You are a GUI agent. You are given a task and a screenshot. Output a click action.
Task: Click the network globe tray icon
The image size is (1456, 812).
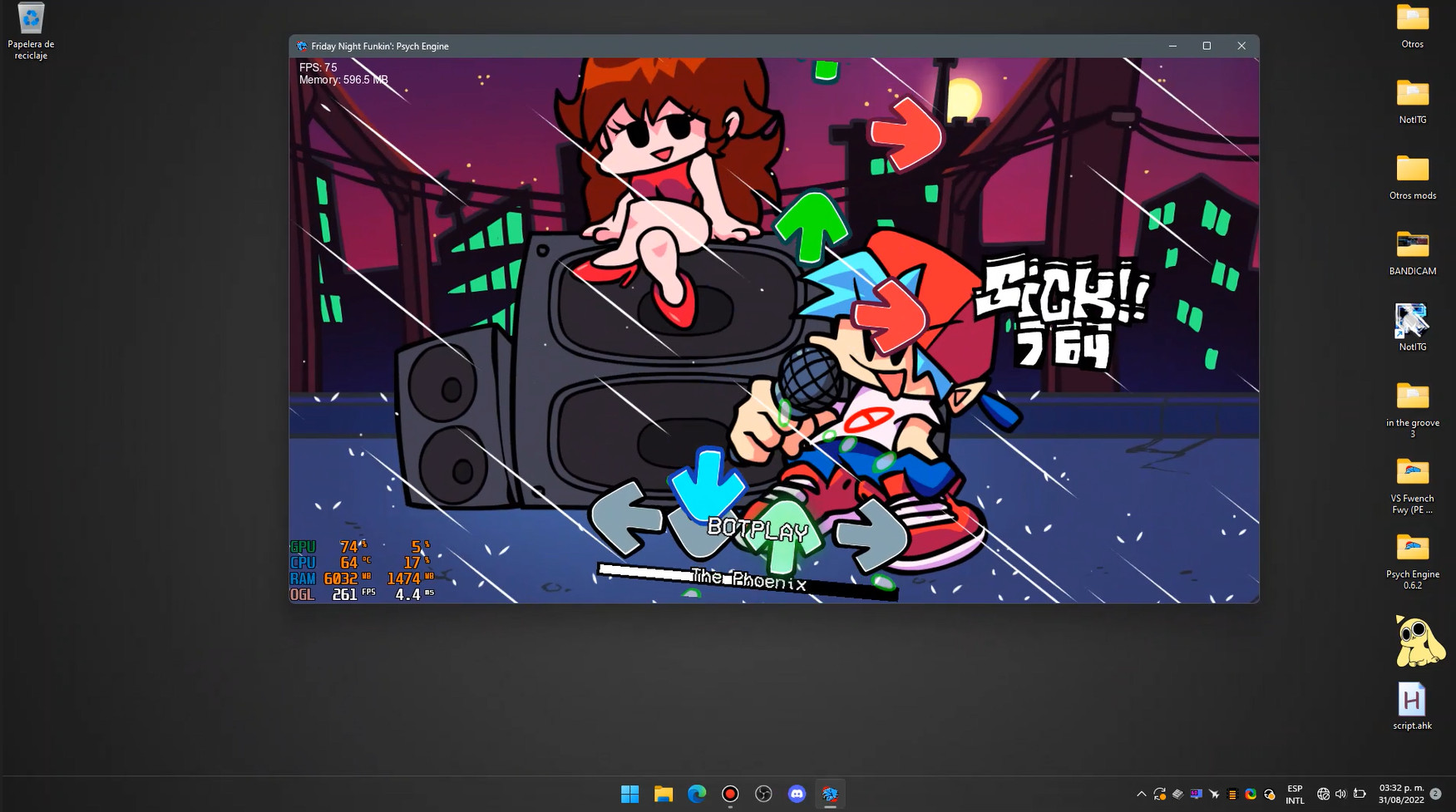click(x=1323, y=795)
